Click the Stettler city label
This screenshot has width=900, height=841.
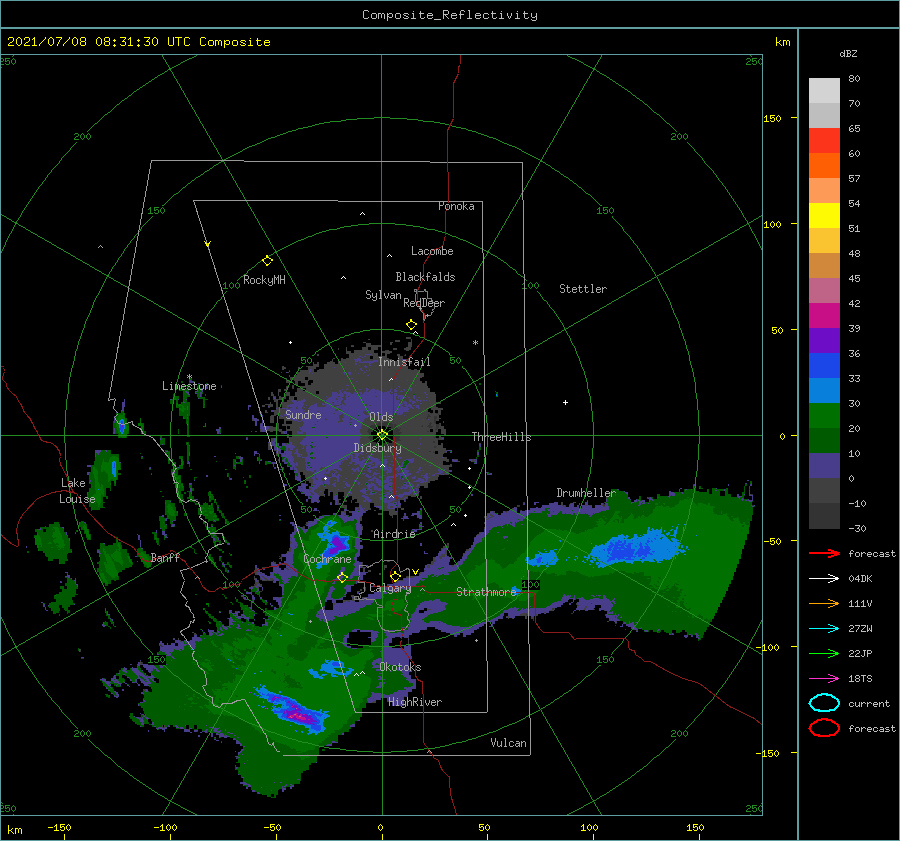583,289
